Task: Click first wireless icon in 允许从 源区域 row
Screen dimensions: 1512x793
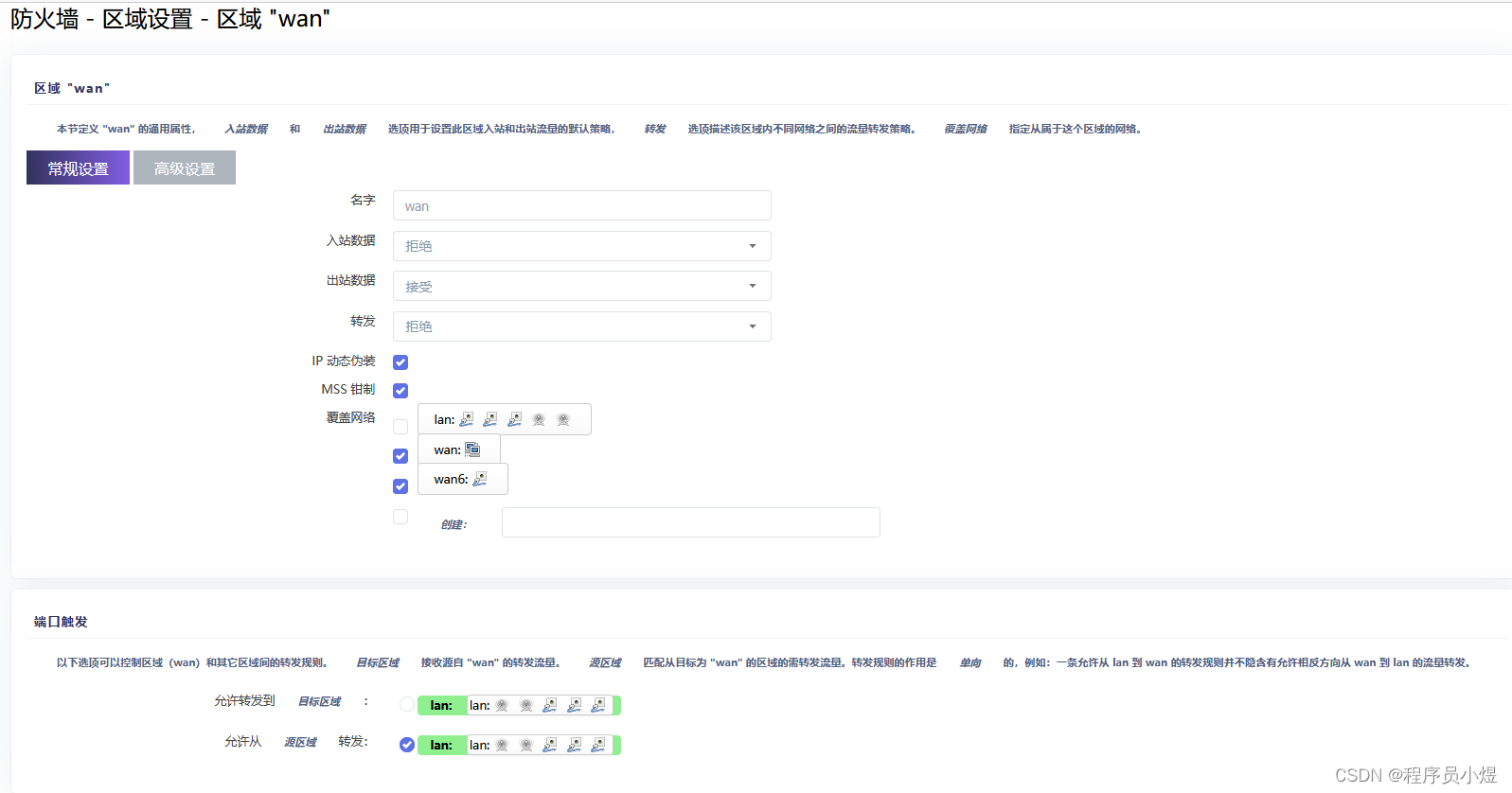Action: pos(502,745)
